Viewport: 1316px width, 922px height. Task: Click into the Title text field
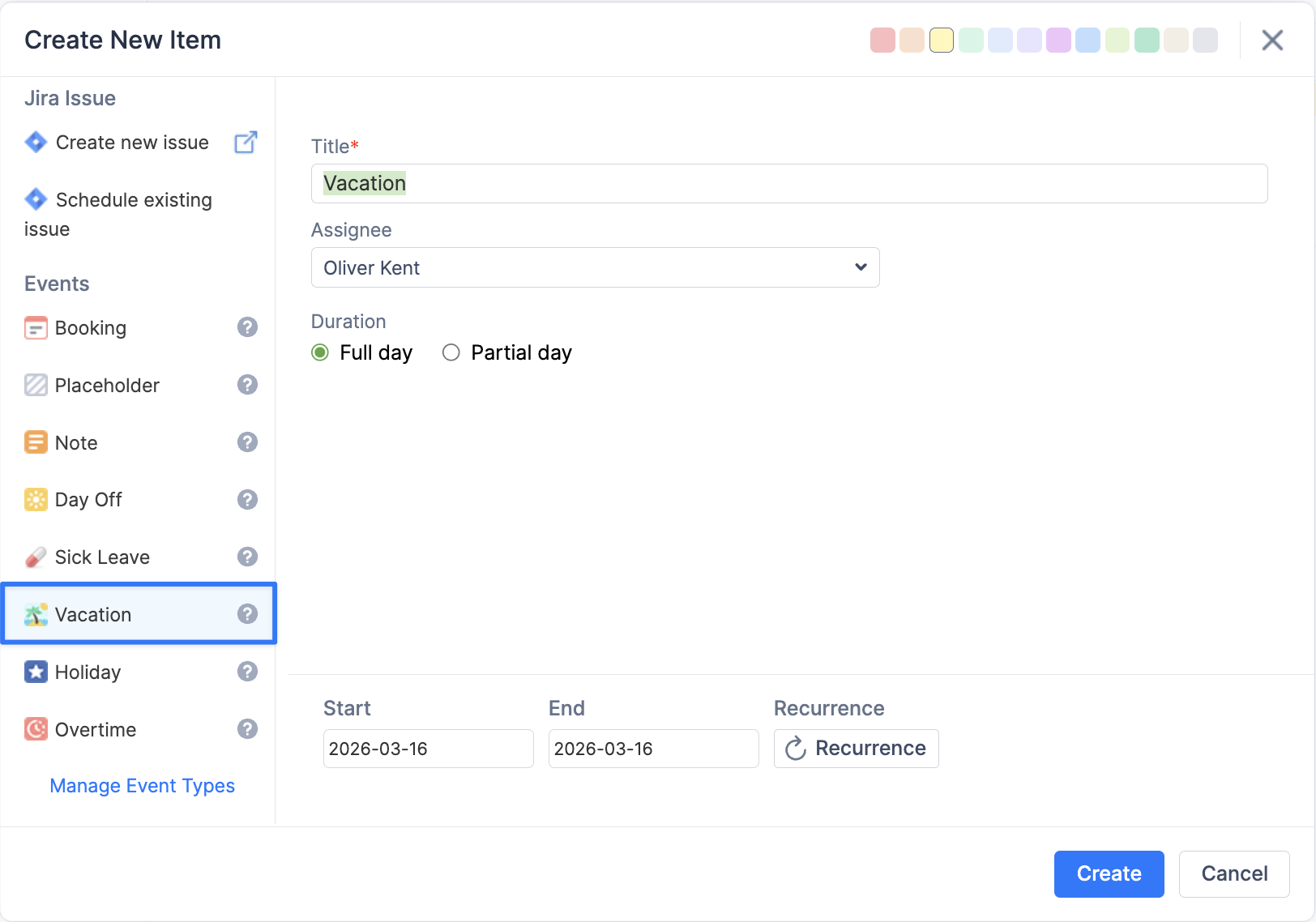click(x=788, y=184)
